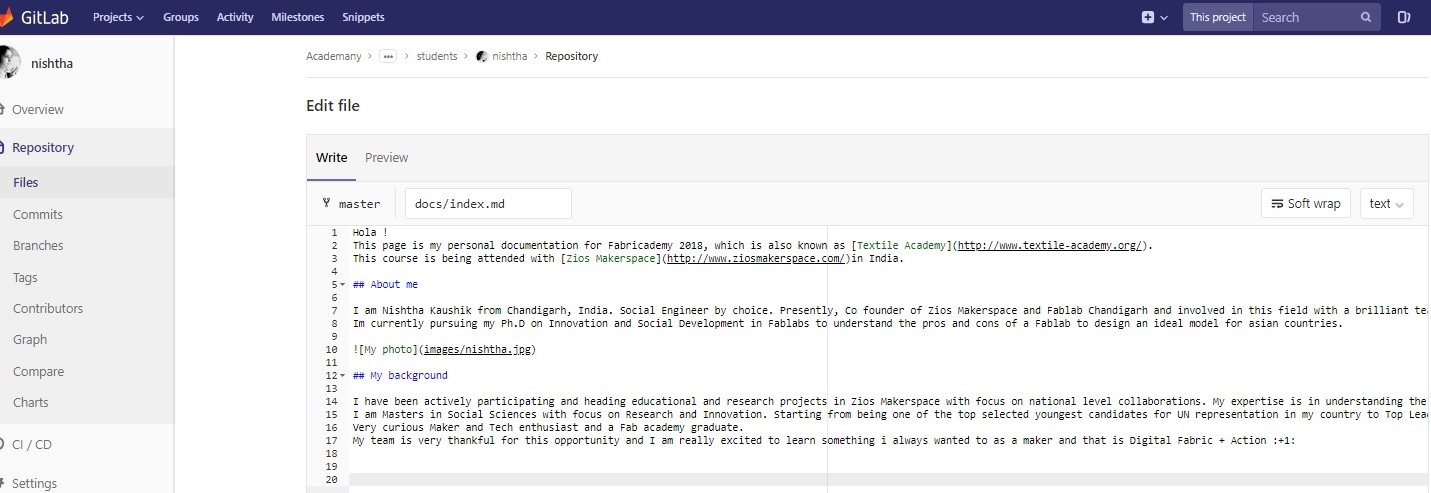Click Repository in the breadcrumb
1431x493 pixels.
571,56
